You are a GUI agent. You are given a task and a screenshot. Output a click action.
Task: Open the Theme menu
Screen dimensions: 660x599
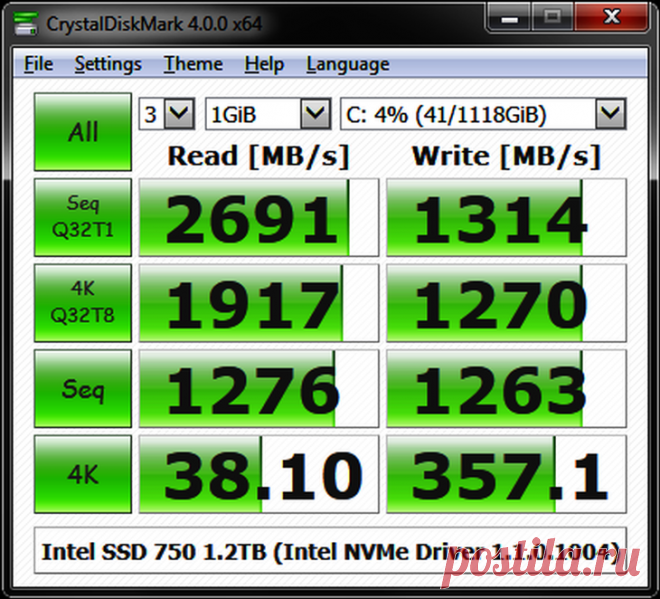[x=193, y=64]
